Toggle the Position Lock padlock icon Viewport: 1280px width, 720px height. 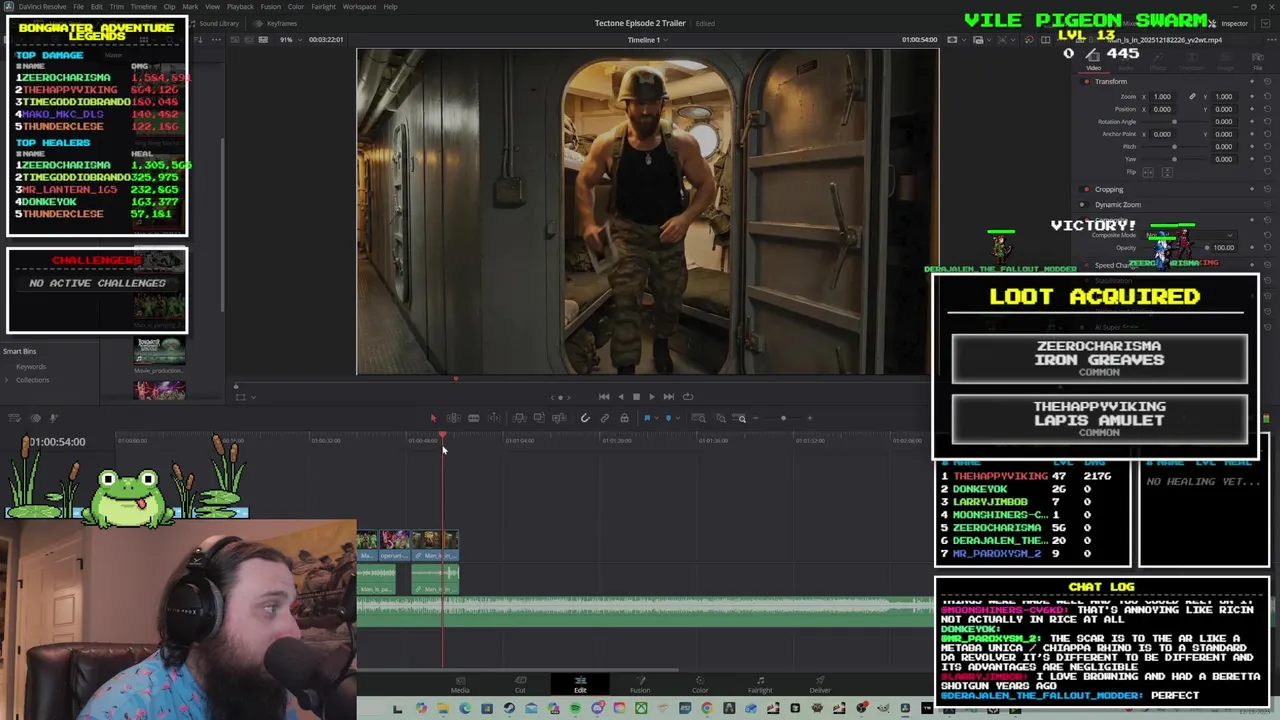[624, 418]
